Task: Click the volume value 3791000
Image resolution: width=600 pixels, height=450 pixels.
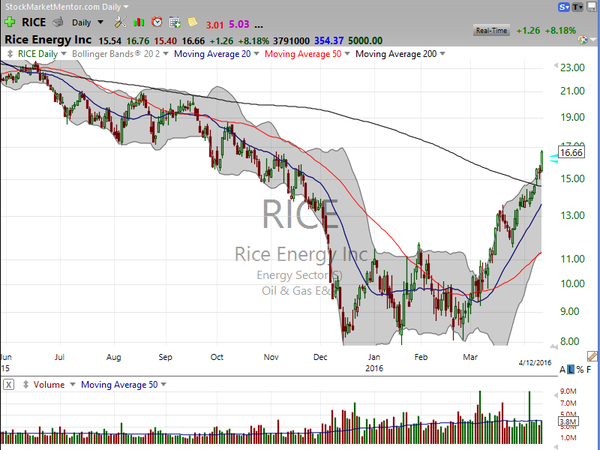Action: [x=291, y=41]
